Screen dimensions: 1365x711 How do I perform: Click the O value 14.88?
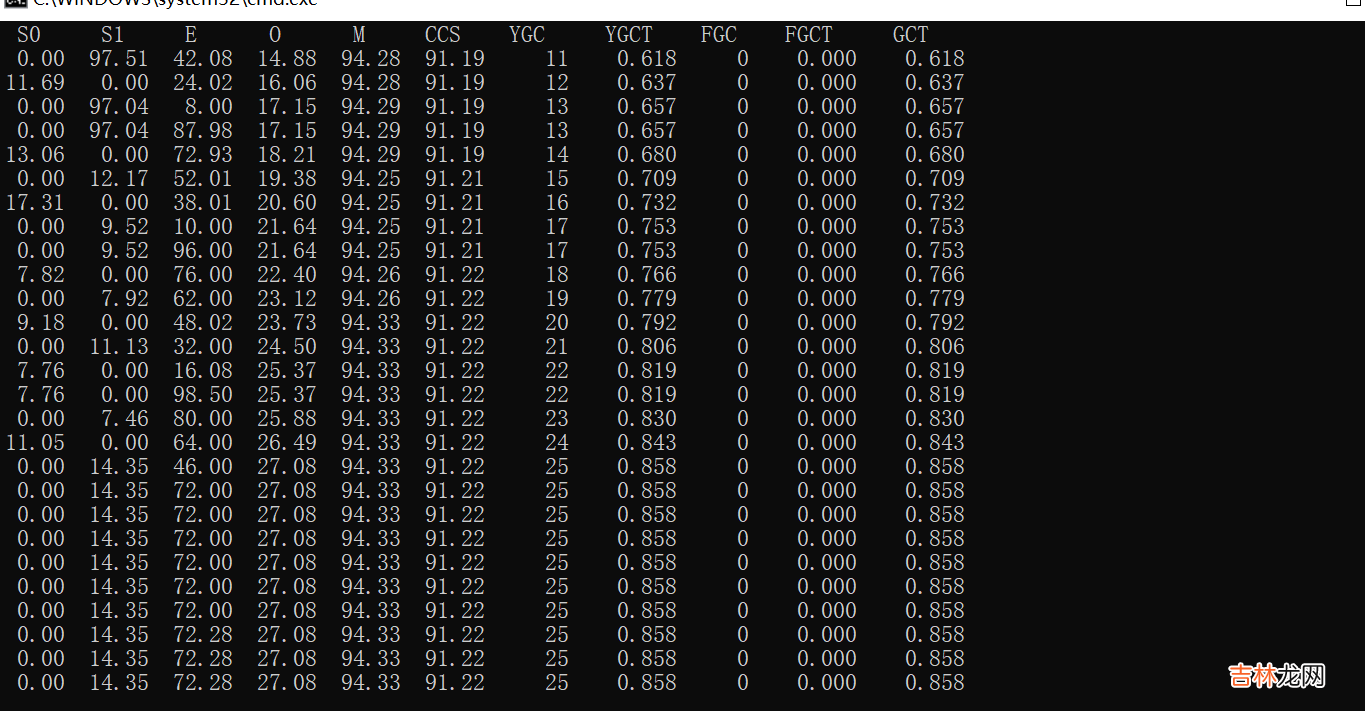pyautogui.click(x=286, y=59)
